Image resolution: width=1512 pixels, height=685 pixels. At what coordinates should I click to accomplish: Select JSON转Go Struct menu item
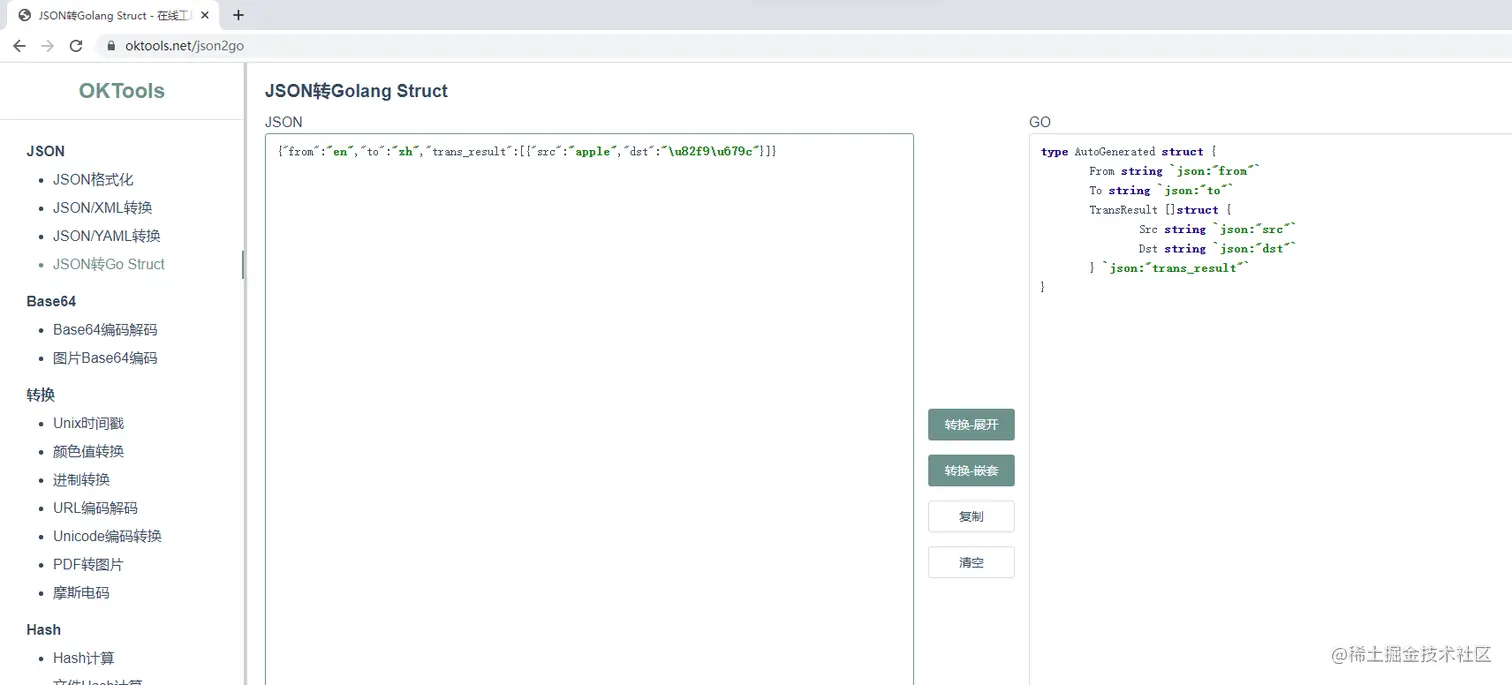109,264
